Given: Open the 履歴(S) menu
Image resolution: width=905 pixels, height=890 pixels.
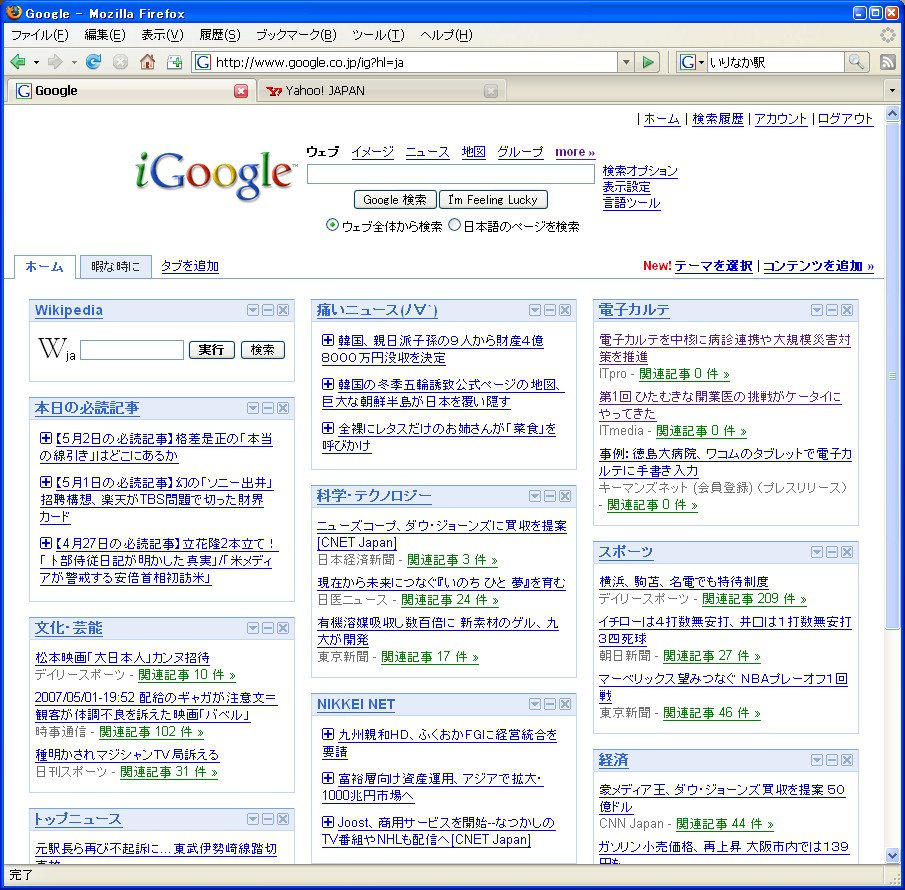Looking at the screenshot, I should [x=219, y=35].
